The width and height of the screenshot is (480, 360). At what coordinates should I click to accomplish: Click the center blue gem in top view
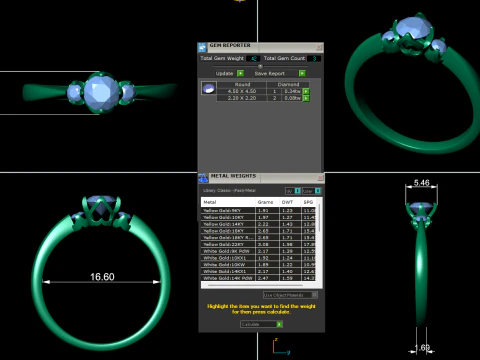(x=101, y=92)
